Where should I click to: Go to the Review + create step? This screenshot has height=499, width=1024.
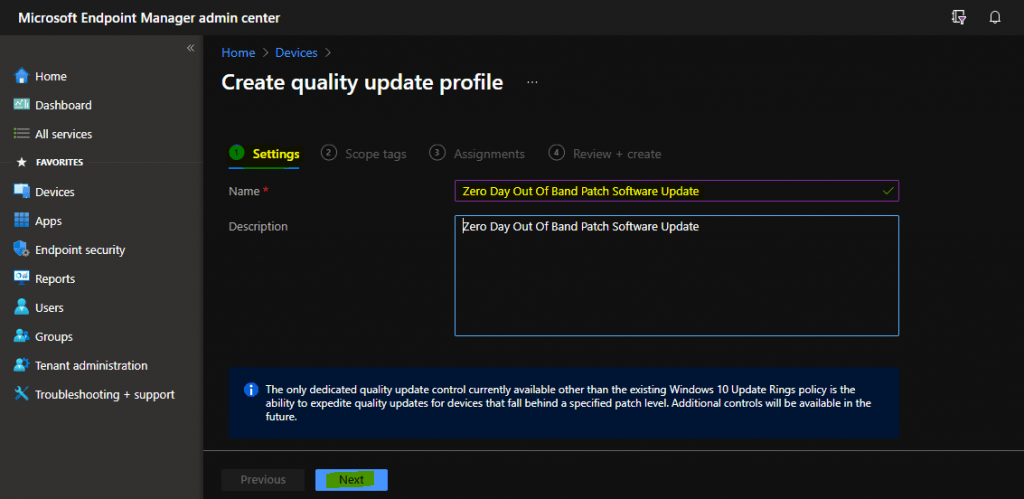(605, 154)
